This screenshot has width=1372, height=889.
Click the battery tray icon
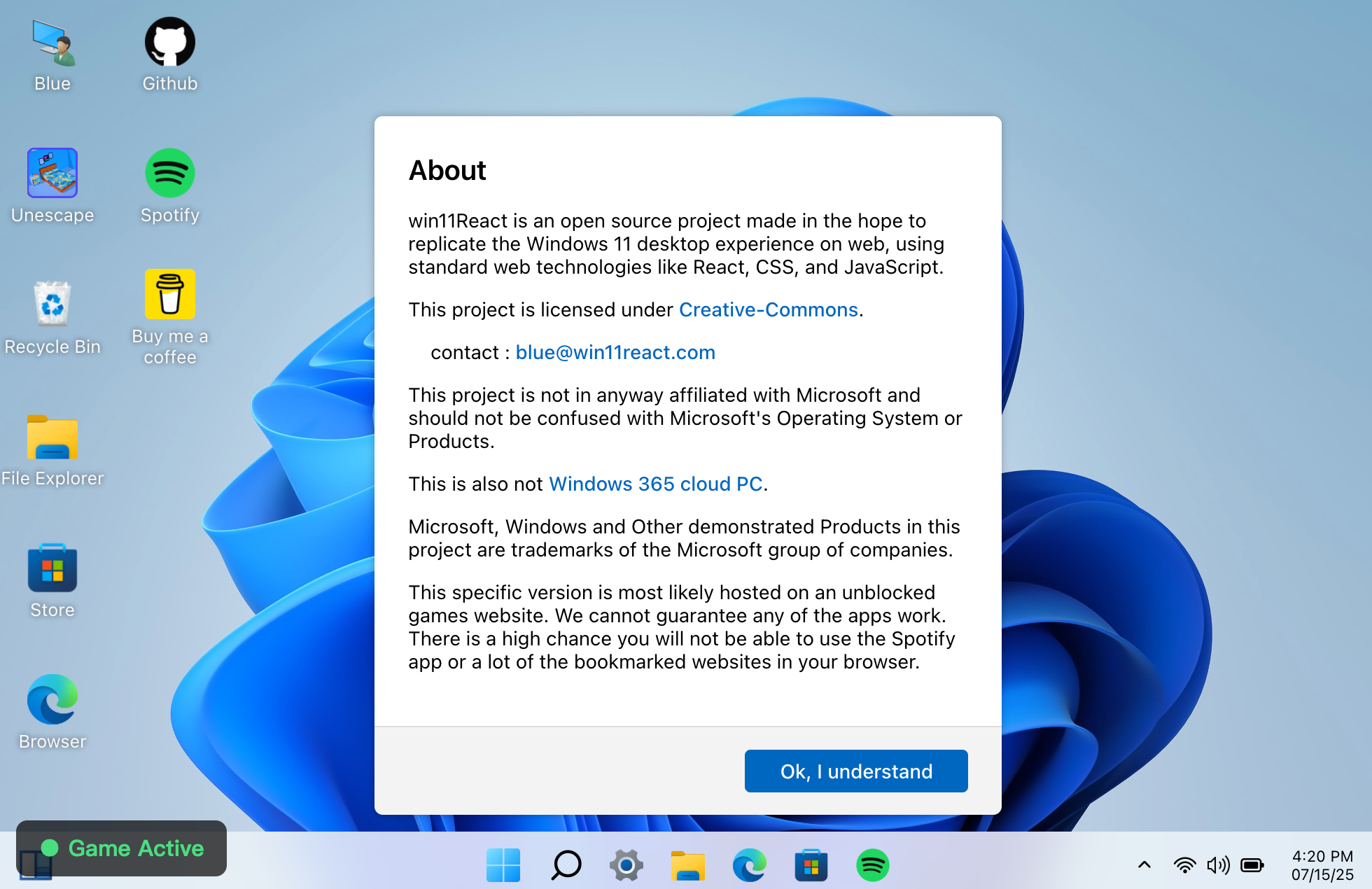point(1252,866)
